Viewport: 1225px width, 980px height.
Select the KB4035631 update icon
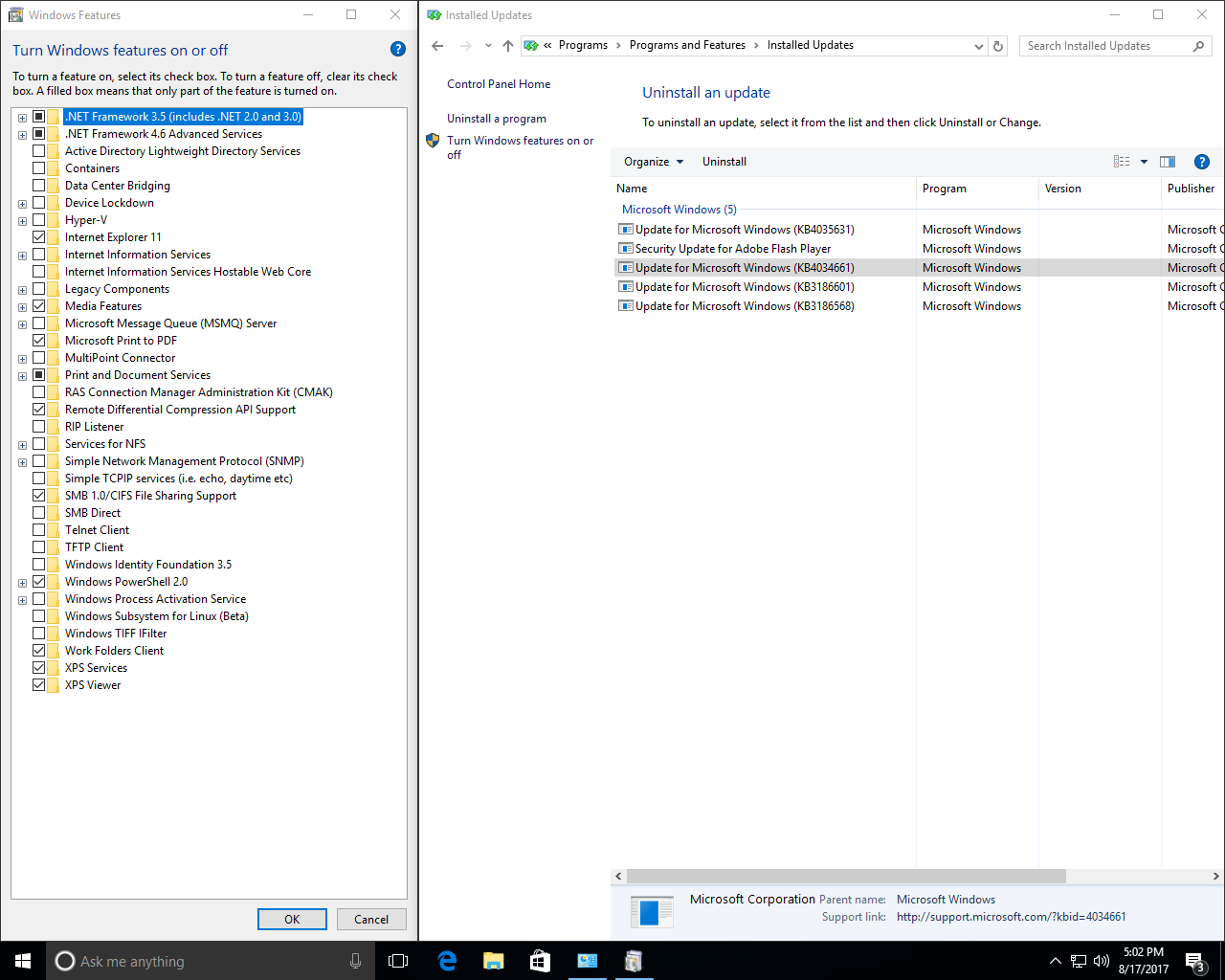tap(626, 230)
